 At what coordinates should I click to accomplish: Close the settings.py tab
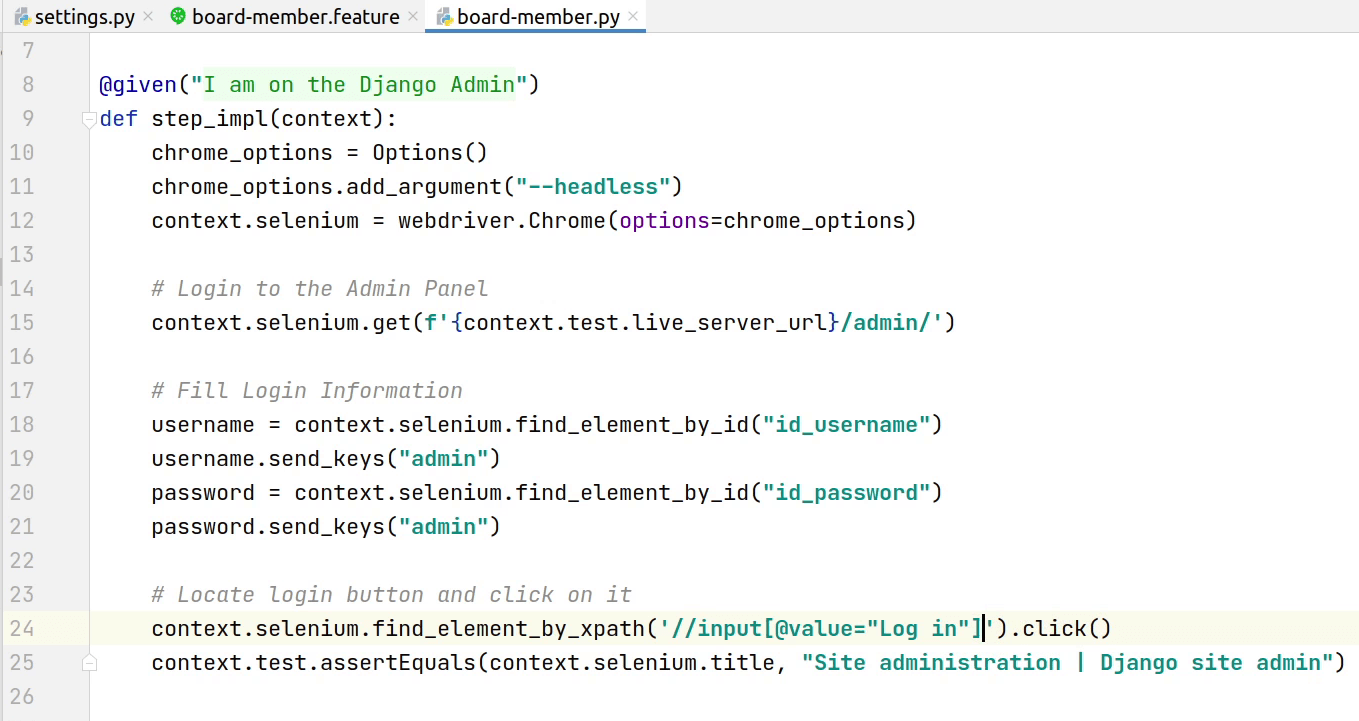click(x=148, y=17)
